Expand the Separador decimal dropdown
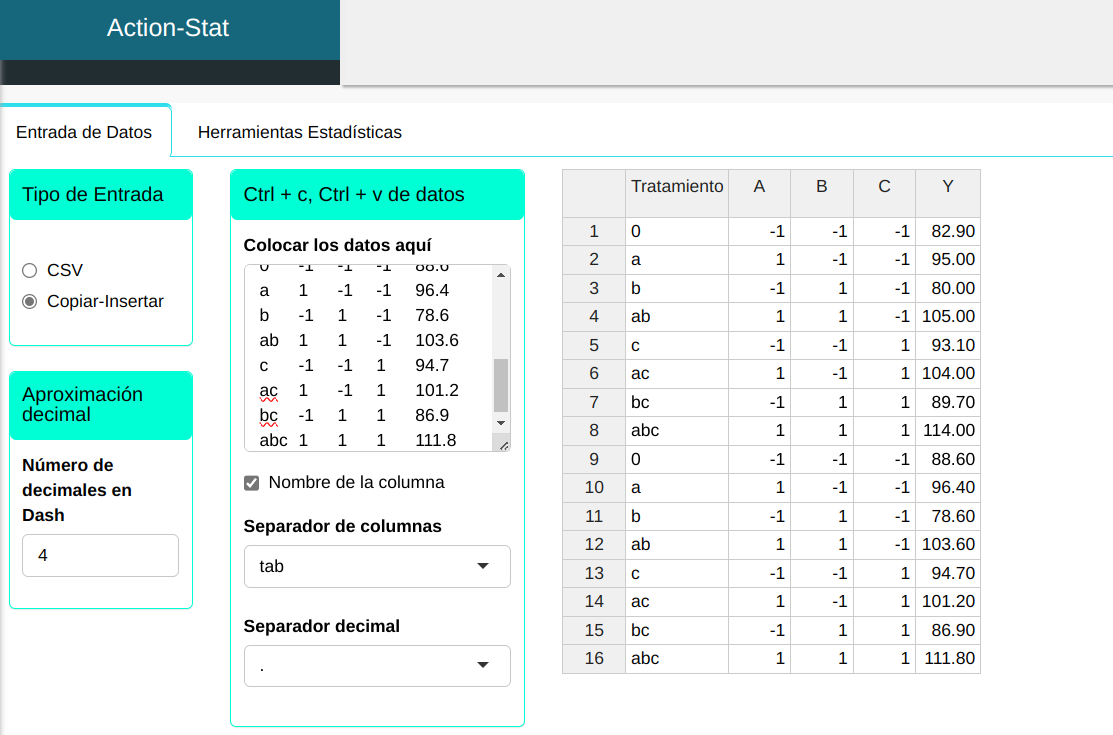This screenshot has height=735, width=1113. point(376,666)
